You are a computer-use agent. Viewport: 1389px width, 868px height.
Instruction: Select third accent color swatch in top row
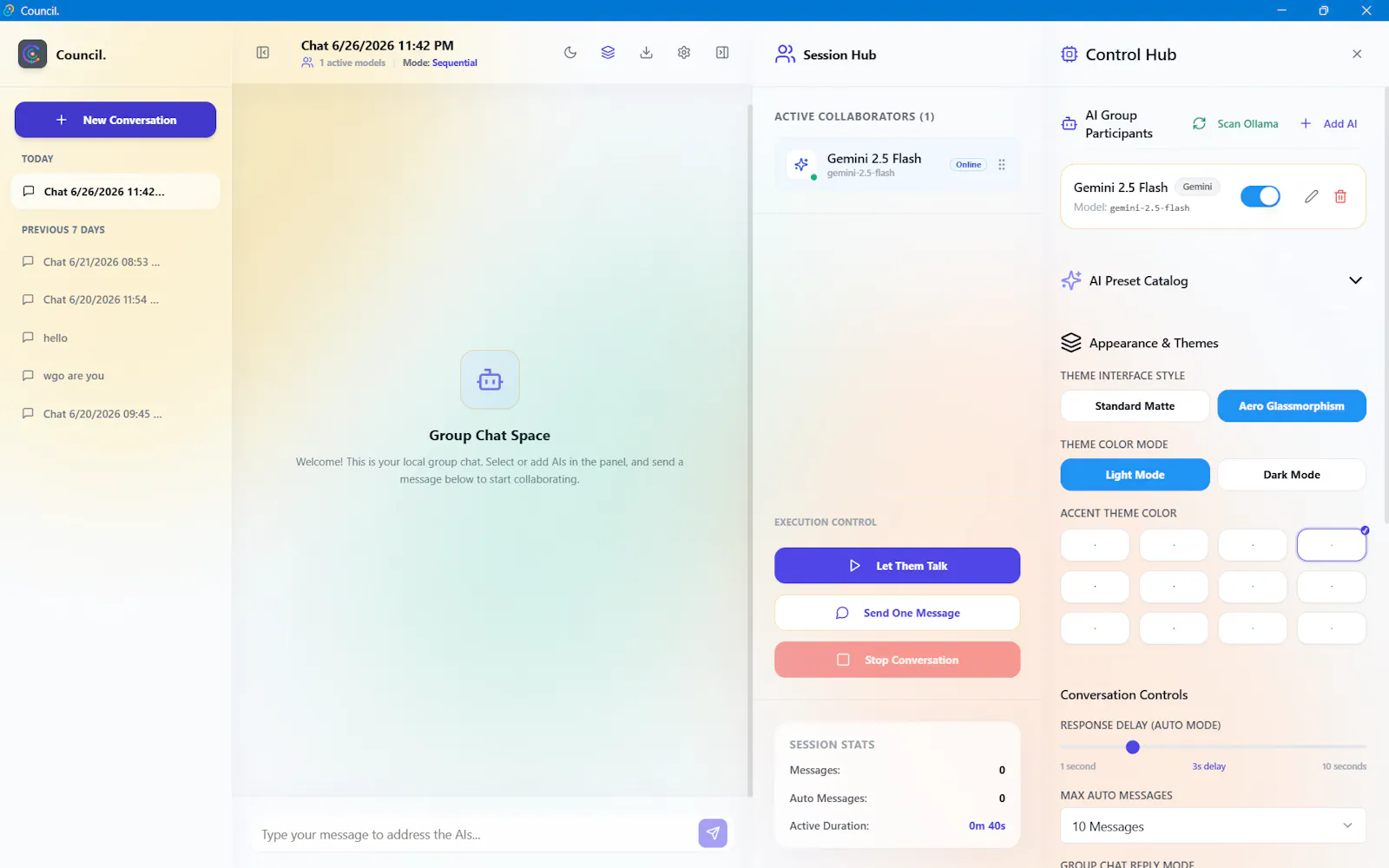click(x=1253, y=545)
